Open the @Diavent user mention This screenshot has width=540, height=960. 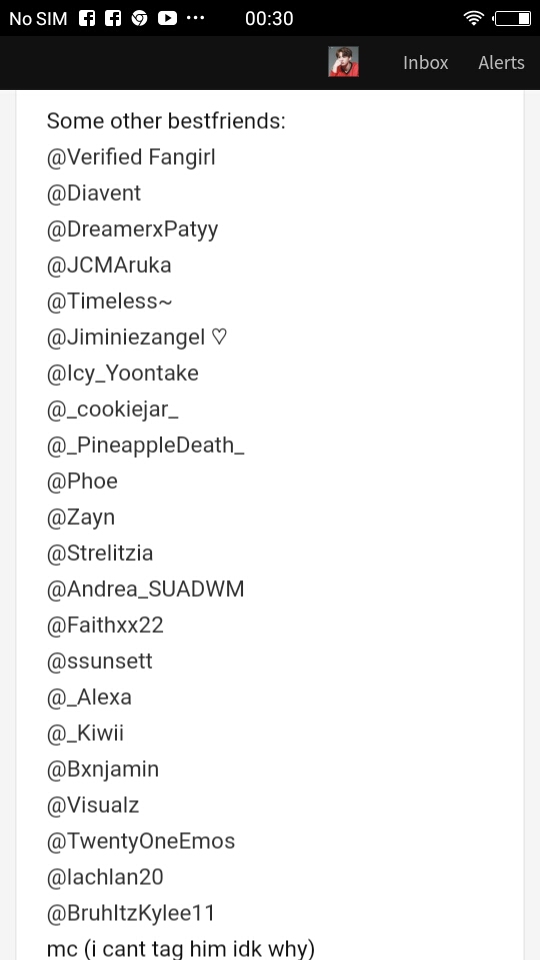pos(94,193)
